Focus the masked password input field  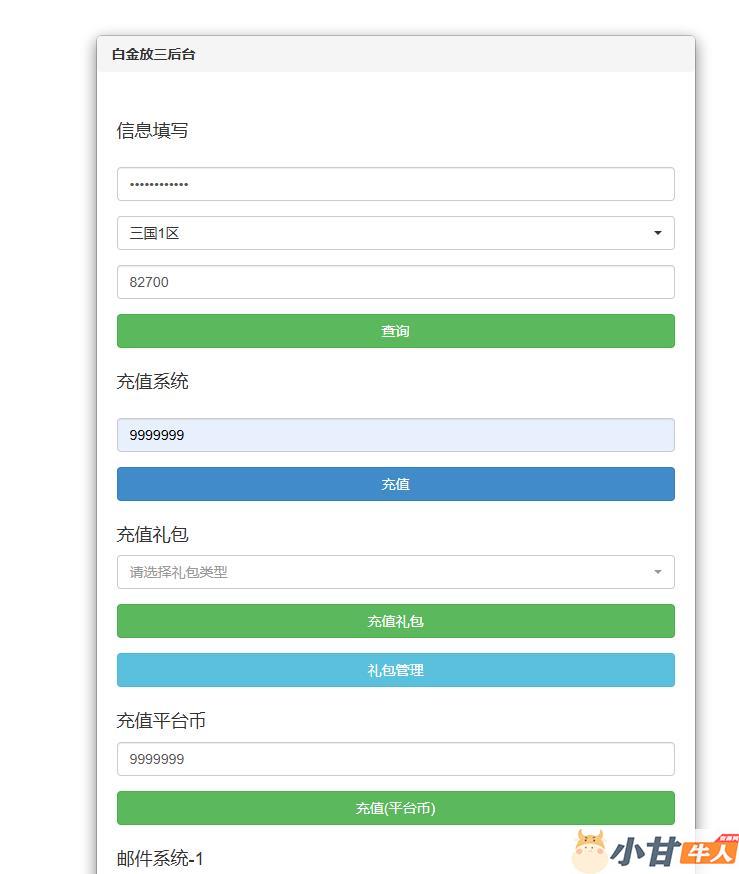395,184
